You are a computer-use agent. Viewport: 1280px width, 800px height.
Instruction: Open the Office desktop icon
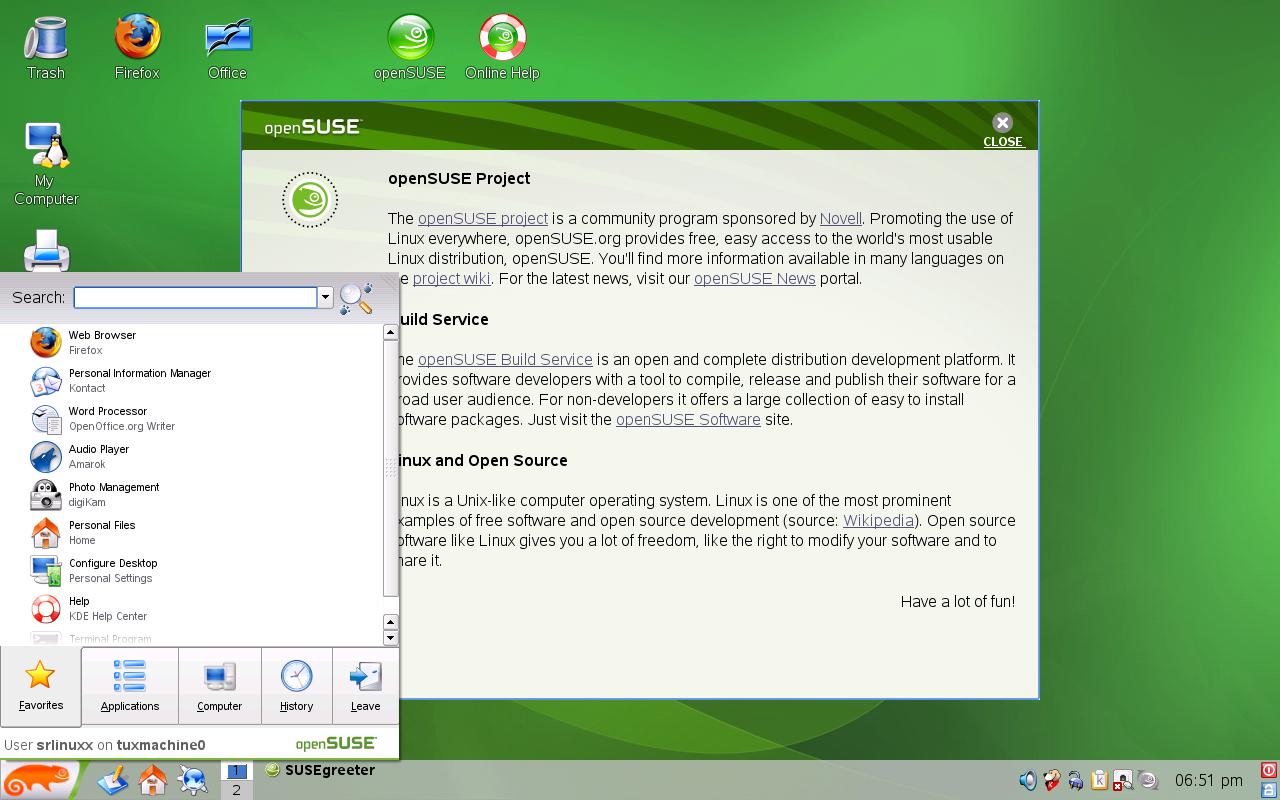(x=227, y=47)
